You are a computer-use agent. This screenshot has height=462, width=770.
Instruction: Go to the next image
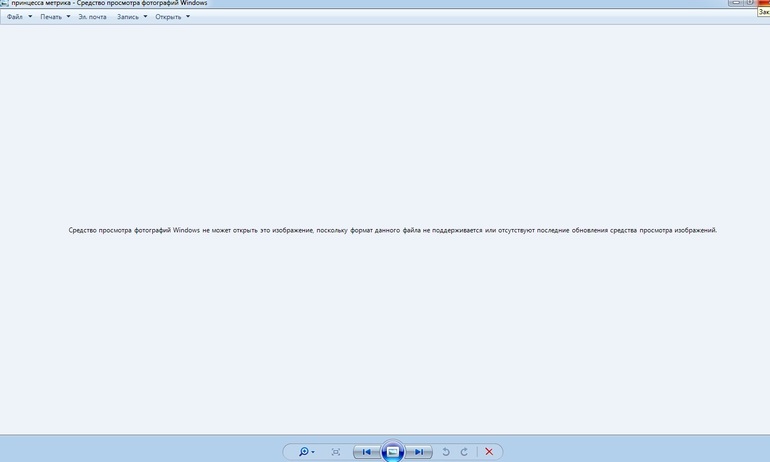click(x=419, y=452)
